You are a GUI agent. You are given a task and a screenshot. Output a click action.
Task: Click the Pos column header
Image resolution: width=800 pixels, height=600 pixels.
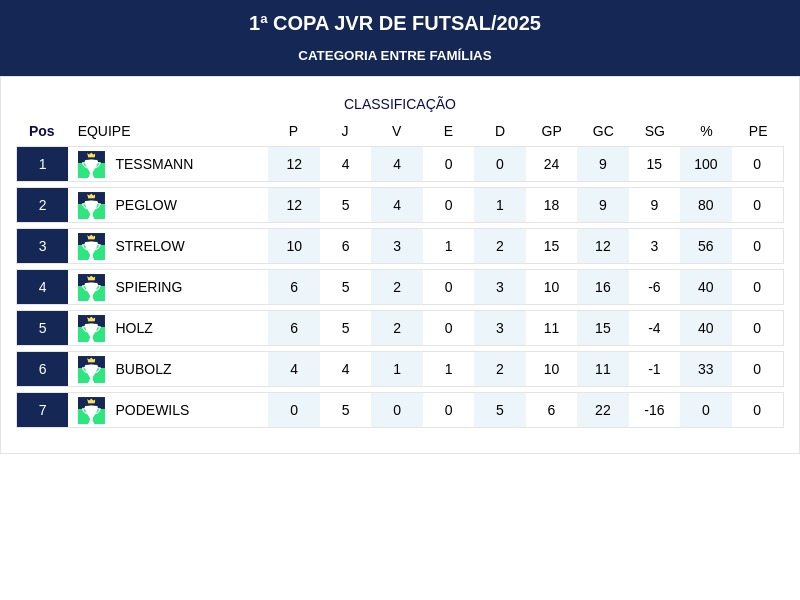(x=42, y=131)
